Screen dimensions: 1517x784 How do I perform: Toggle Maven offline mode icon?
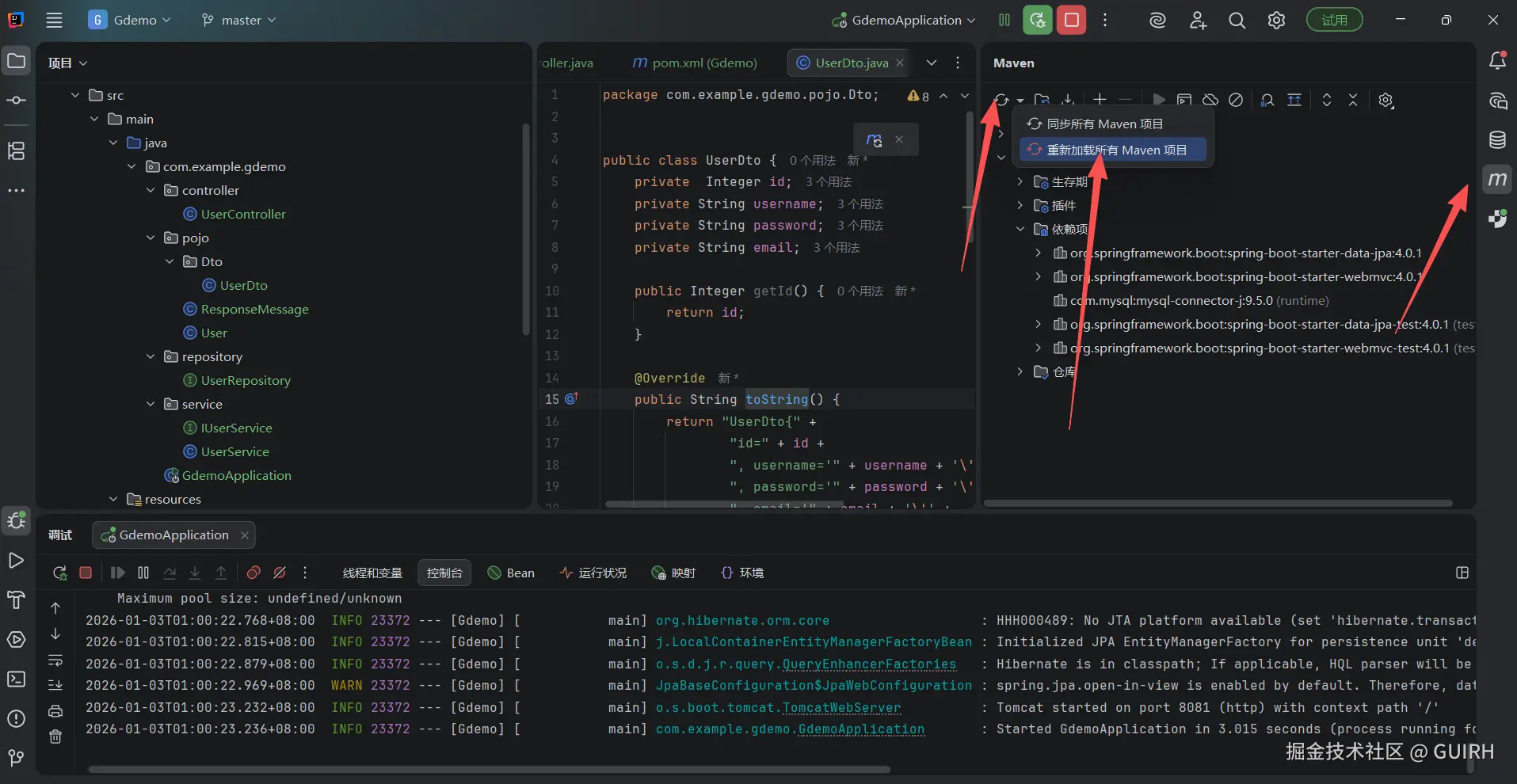click(x=1210, y=100)
